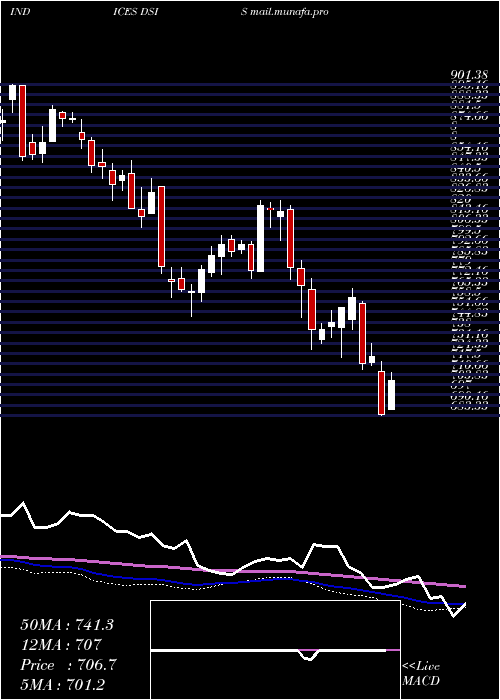The image size is (500, 700).
Task: Click the last white candlestick on the chart
Action: [x=392, y=395]
